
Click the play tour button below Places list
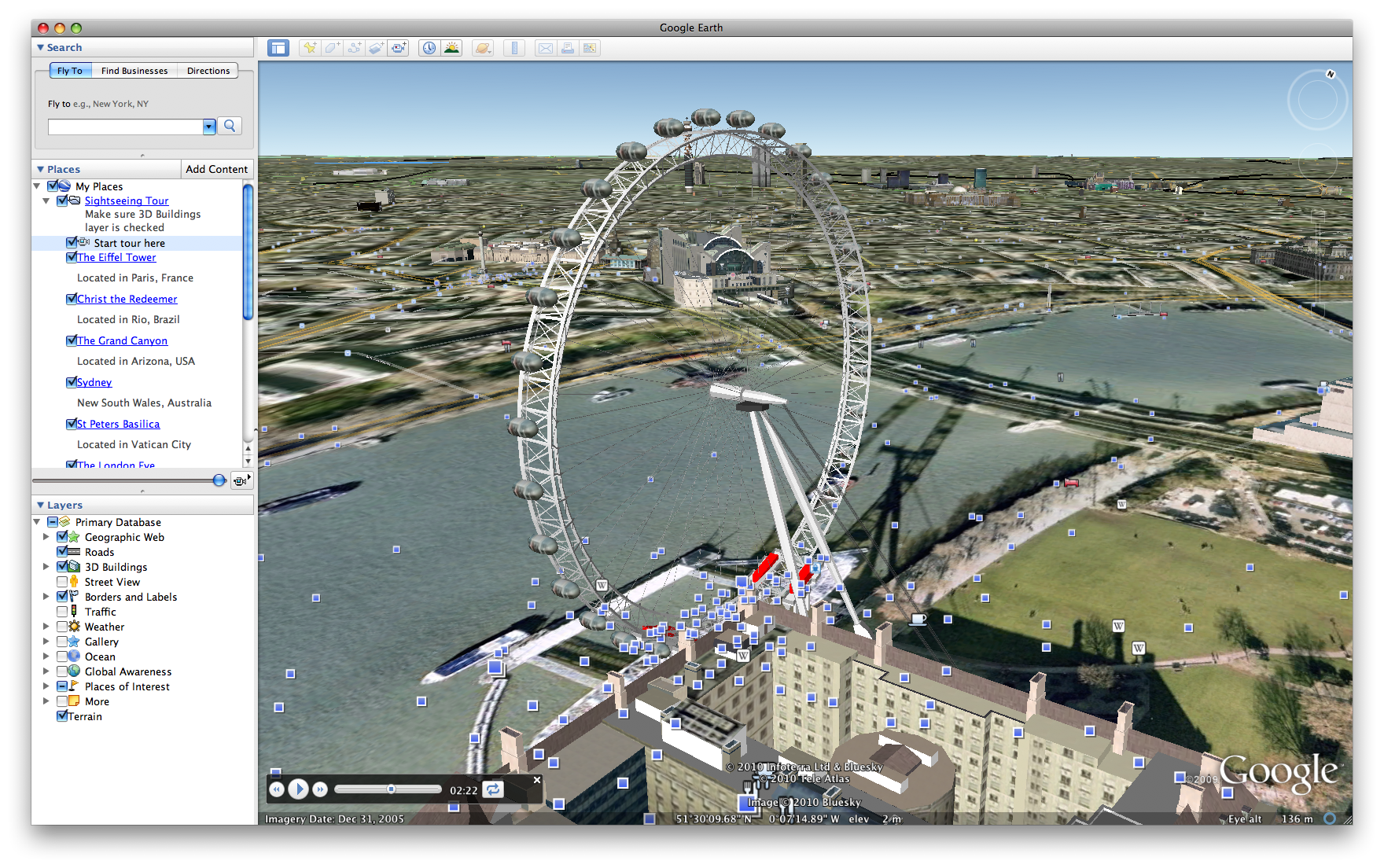(x=241, y=480)
